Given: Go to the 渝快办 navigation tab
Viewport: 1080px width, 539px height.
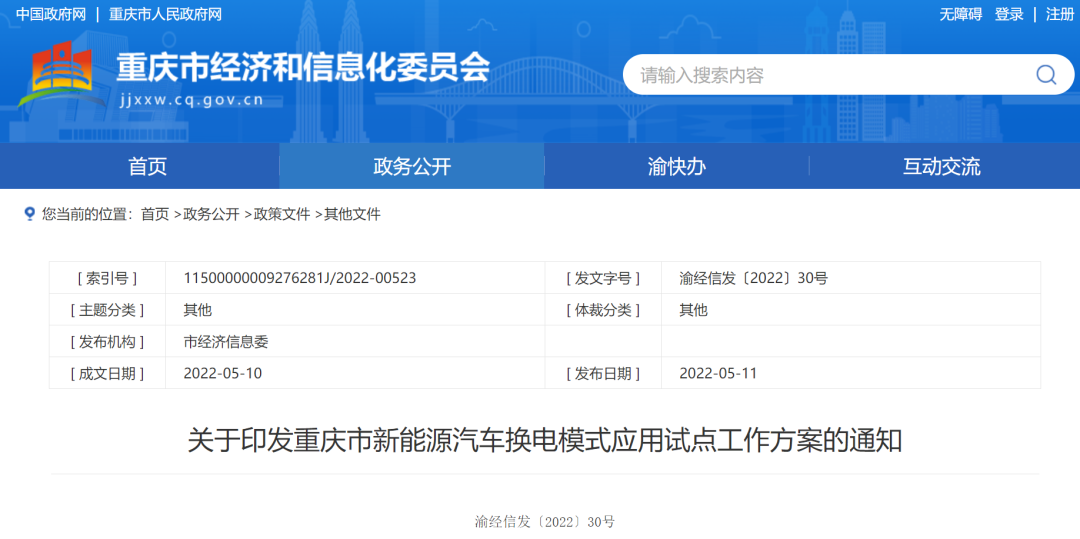Looking at the screenshot, I should click(x=676, y=166).
